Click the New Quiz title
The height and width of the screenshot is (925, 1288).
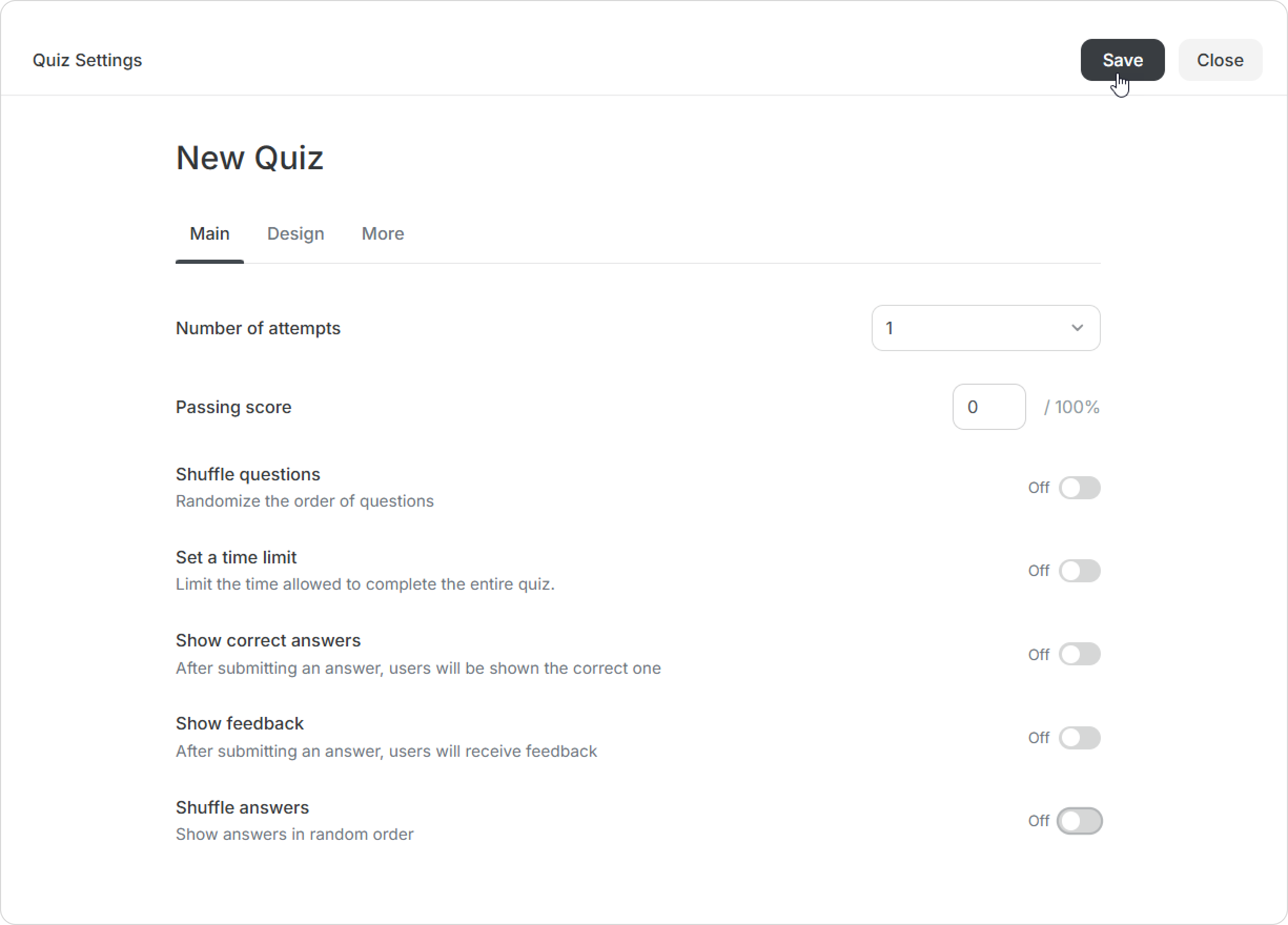point(249,158)
